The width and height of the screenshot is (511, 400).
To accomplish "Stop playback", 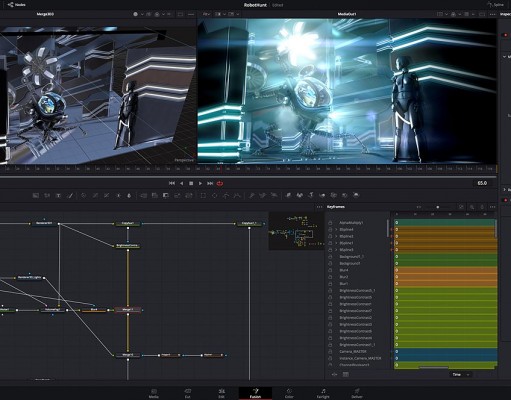I will point(191,183).
